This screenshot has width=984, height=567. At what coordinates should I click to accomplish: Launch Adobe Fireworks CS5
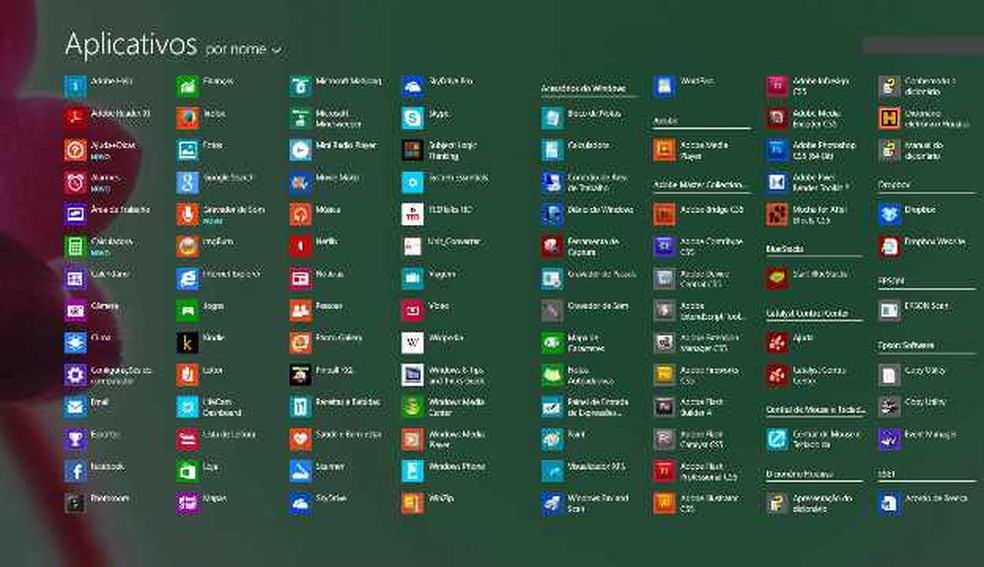(697, 375)
